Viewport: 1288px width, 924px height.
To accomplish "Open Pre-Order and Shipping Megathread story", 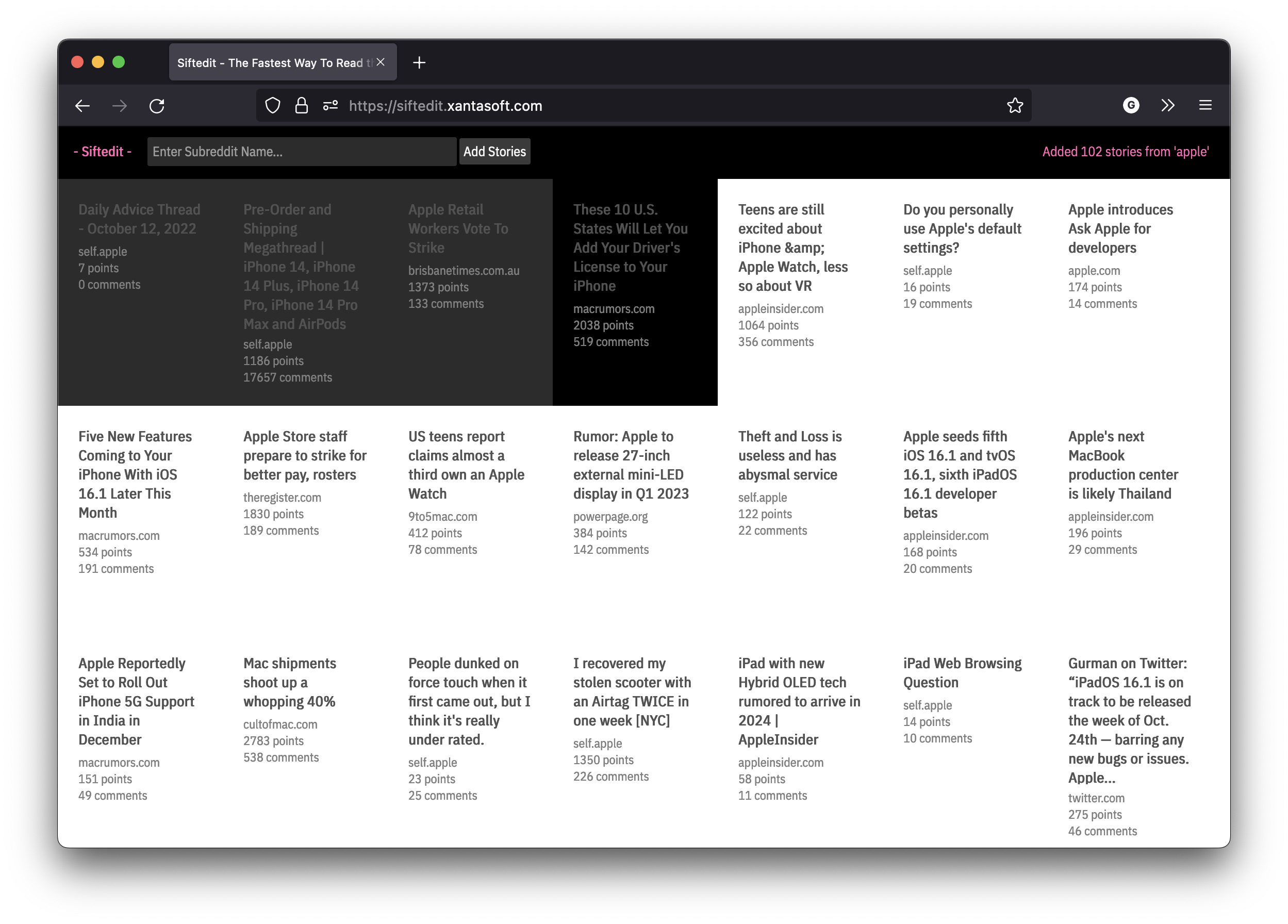I will 301,267.
